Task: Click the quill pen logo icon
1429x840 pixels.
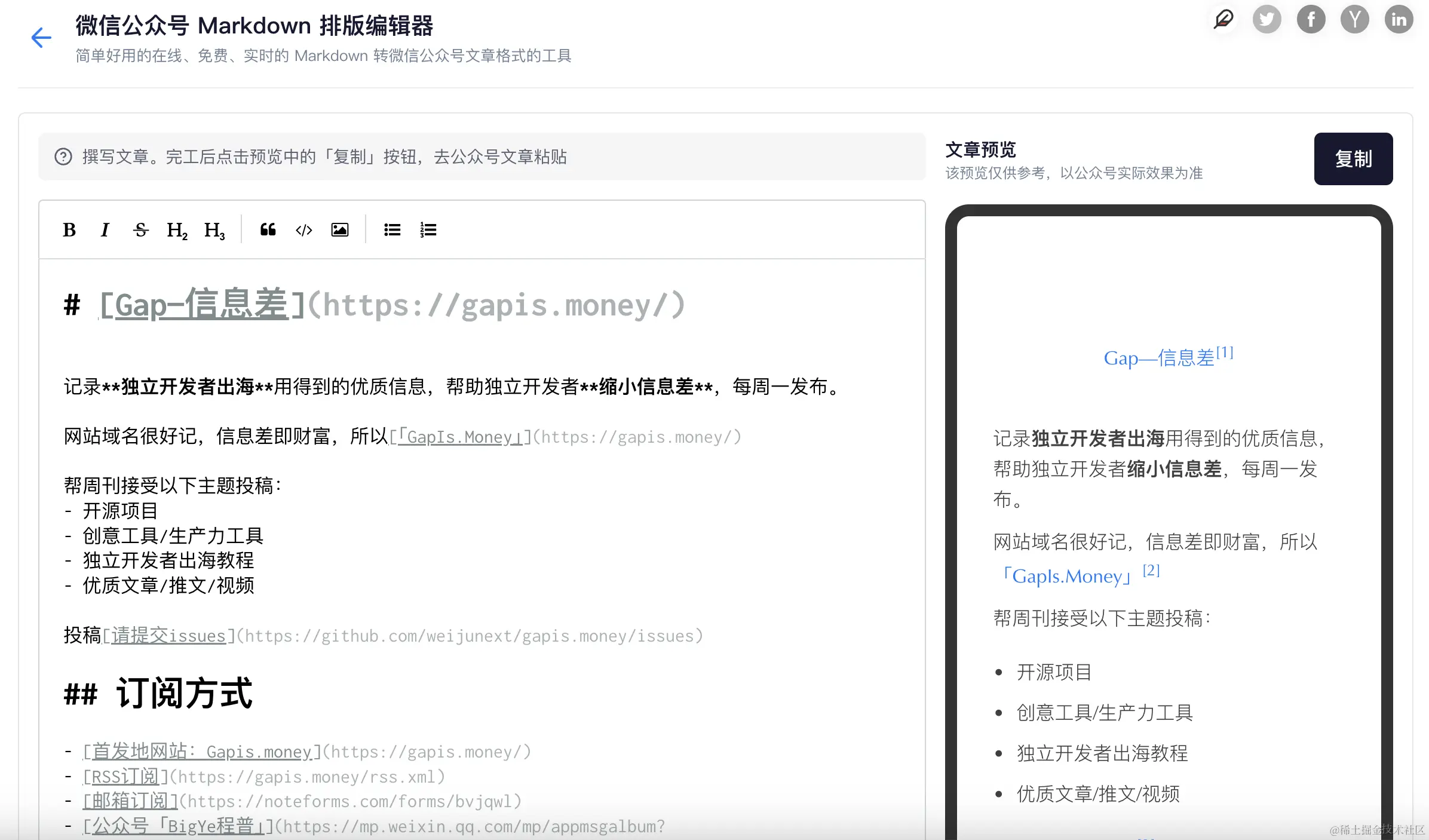Action: 1222,19
